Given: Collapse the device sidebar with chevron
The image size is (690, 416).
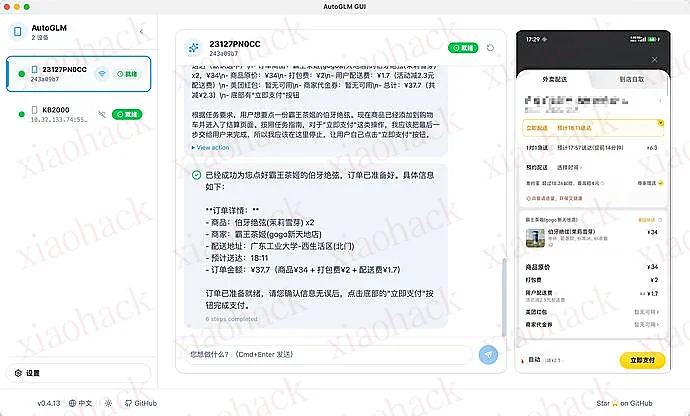Looking at the screenshot, I should click(141, 33).
